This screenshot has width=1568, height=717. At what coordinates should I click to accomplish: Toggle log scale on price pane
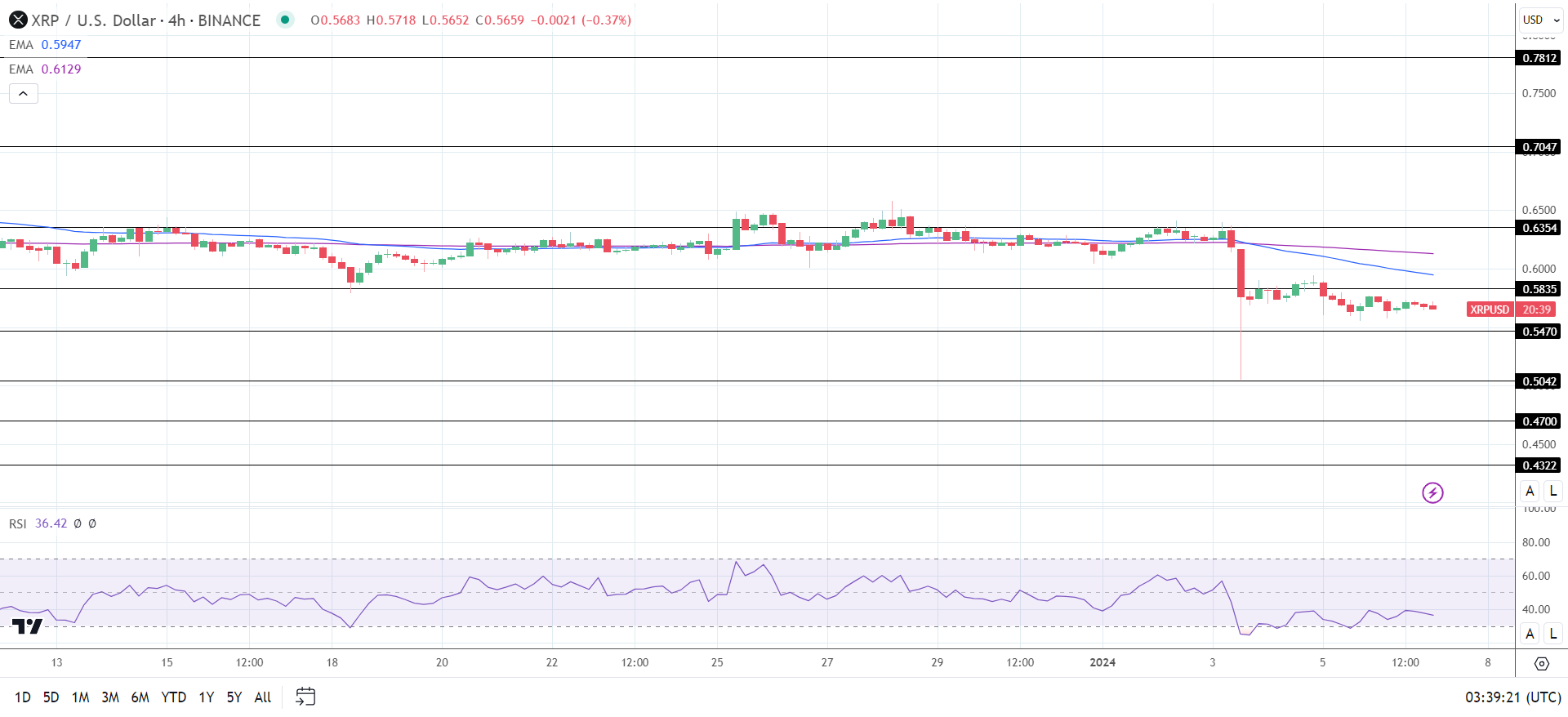[1552, 491]
